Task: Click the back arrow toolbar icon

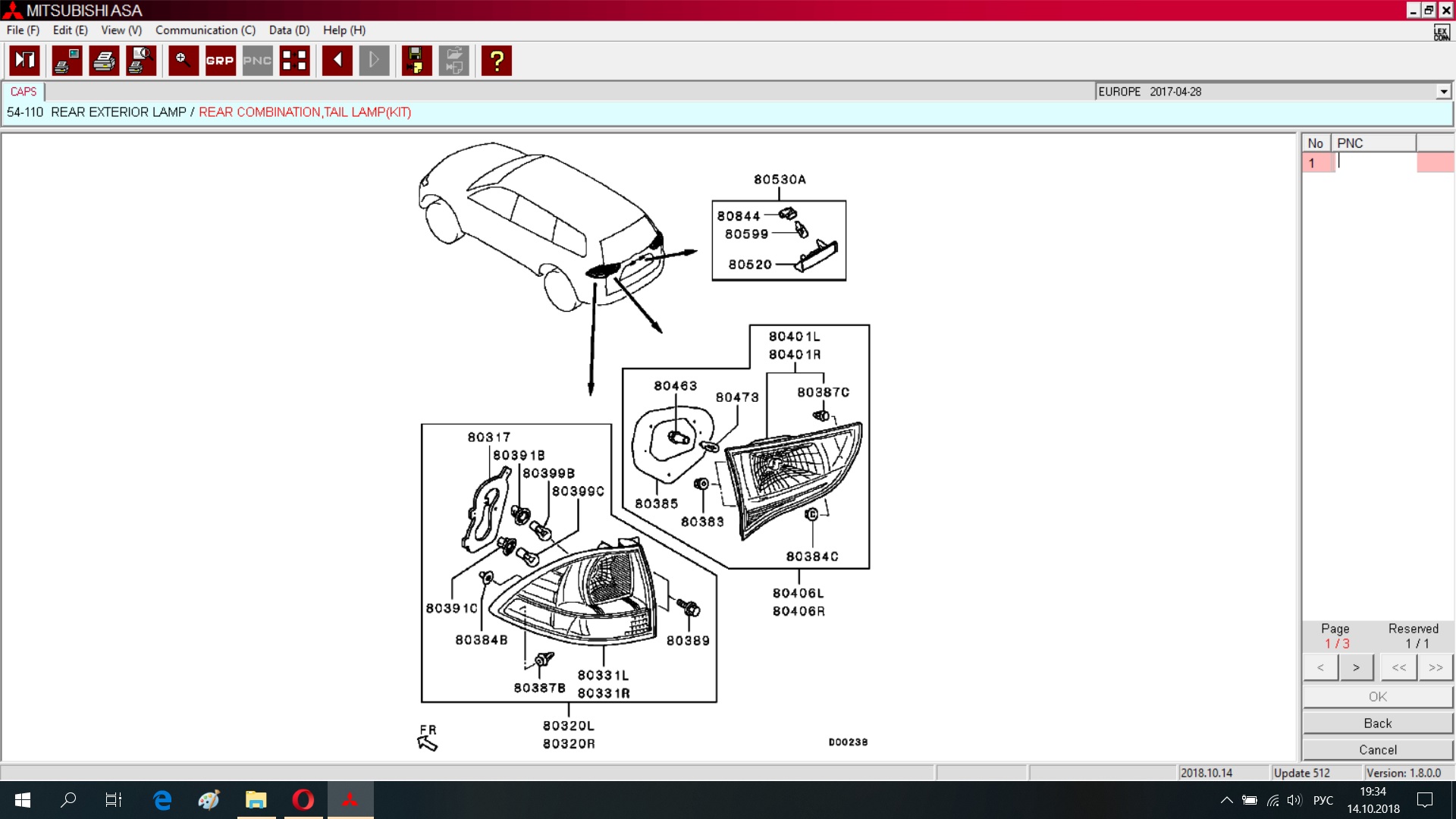Action: tap(337, 61)
